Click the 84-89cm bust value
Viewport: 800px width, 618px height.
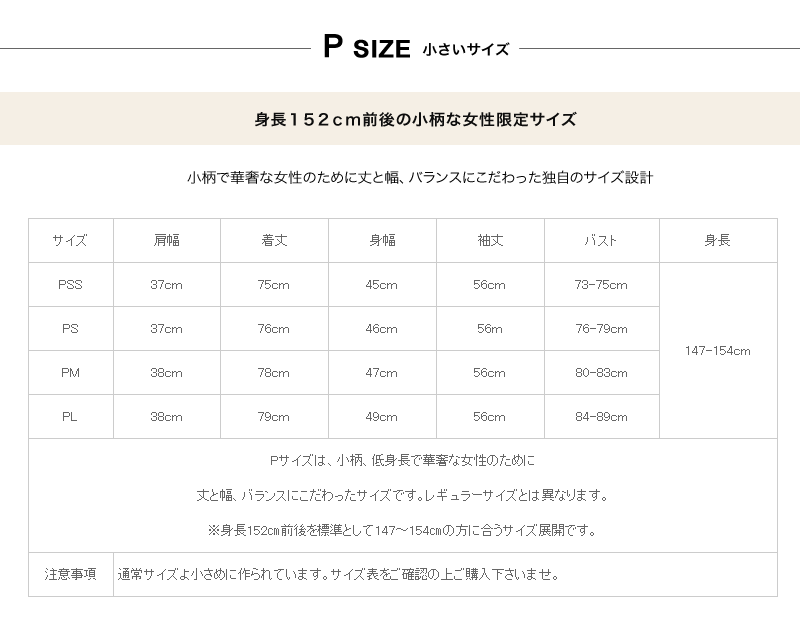click(x=601, y=417)
